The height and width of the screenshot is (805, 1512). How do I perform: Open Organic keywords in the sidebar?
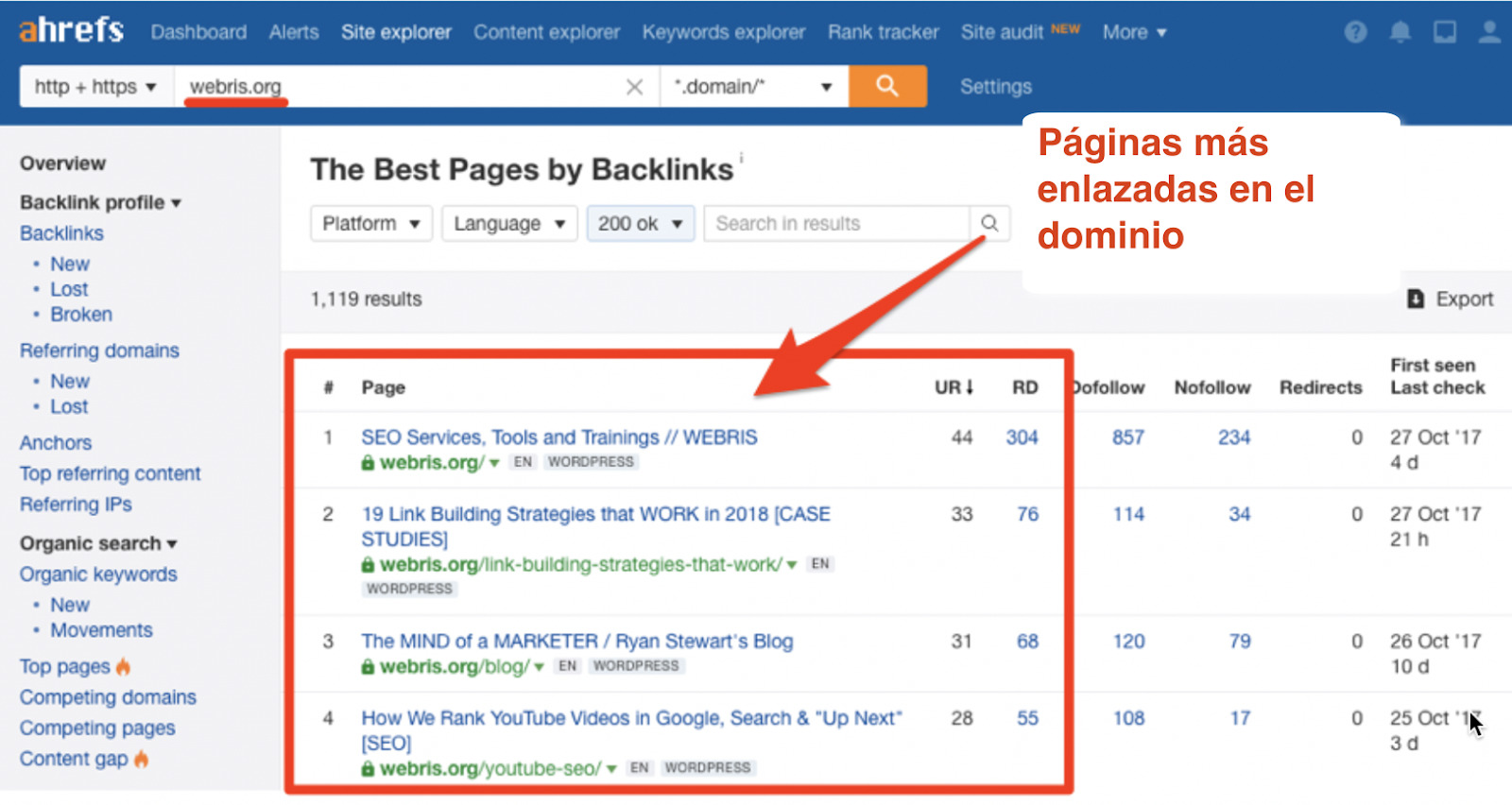click(98, 574)
